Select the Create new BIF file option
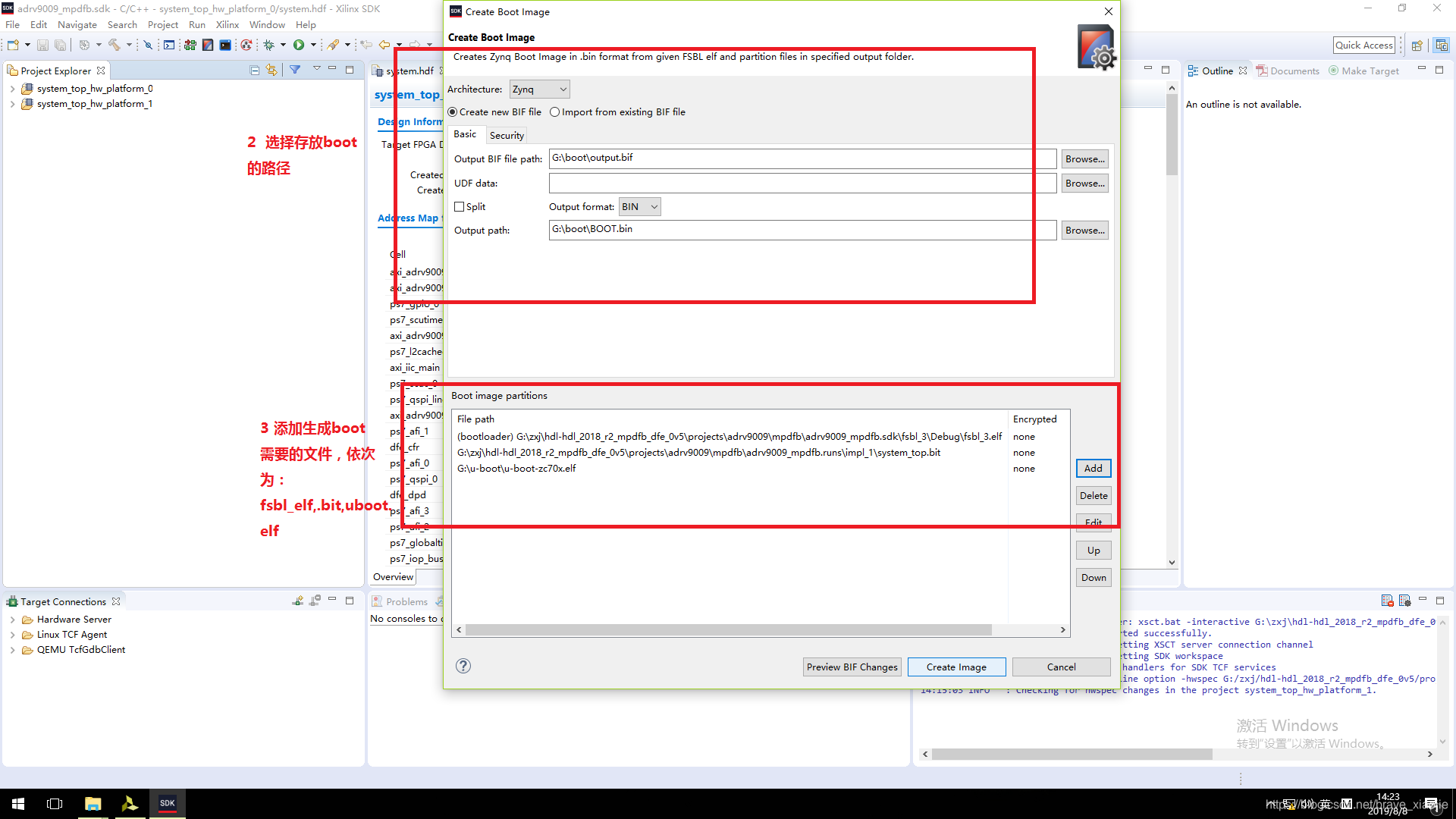This screenshot has height=819, width=1456. pyautogui.click(x=453, y=112)
